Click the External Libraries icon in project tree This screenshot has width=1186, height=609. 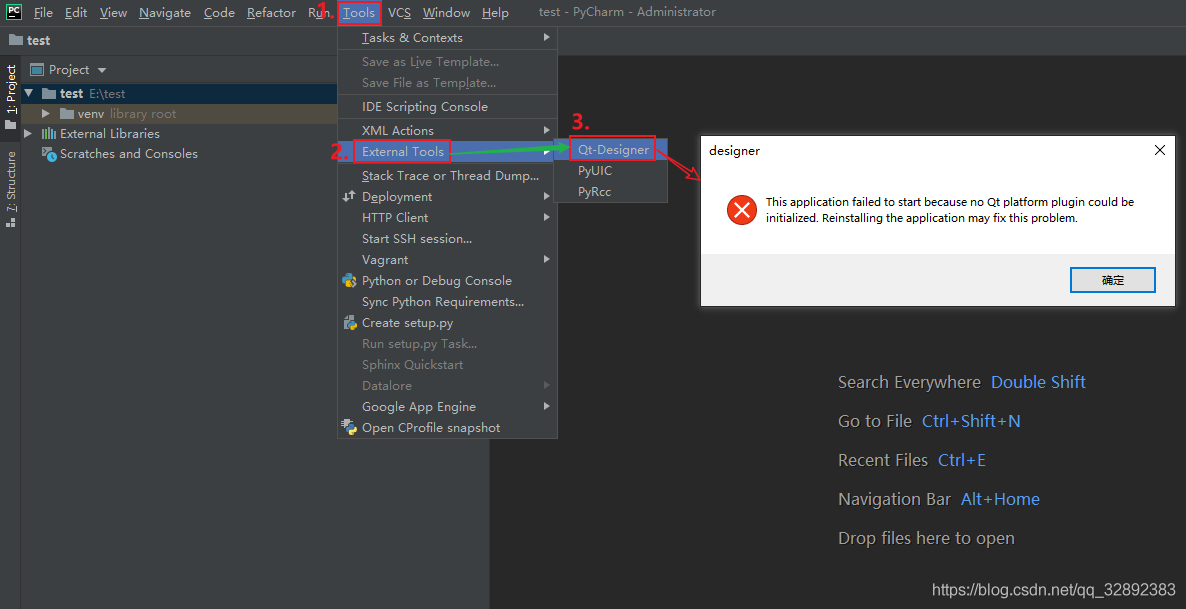(48, 134)
